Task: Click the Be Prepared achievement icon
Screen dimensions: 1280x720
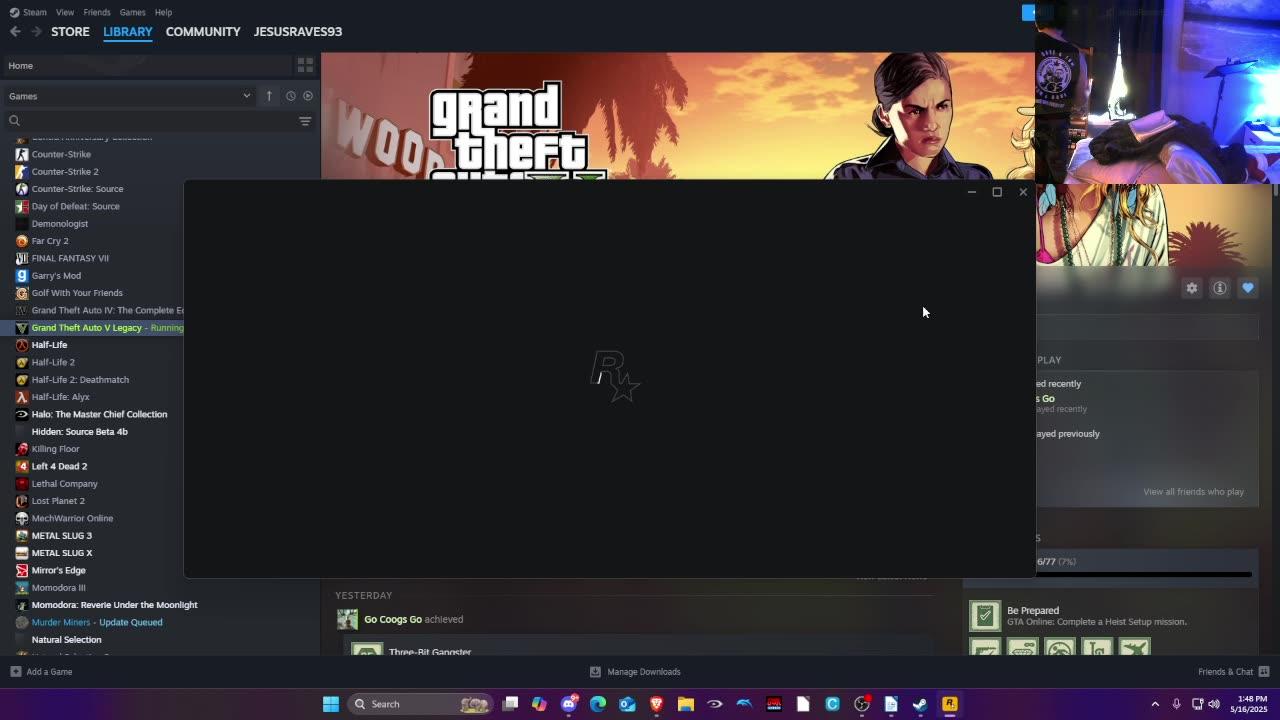Action: tap(985, 616)
